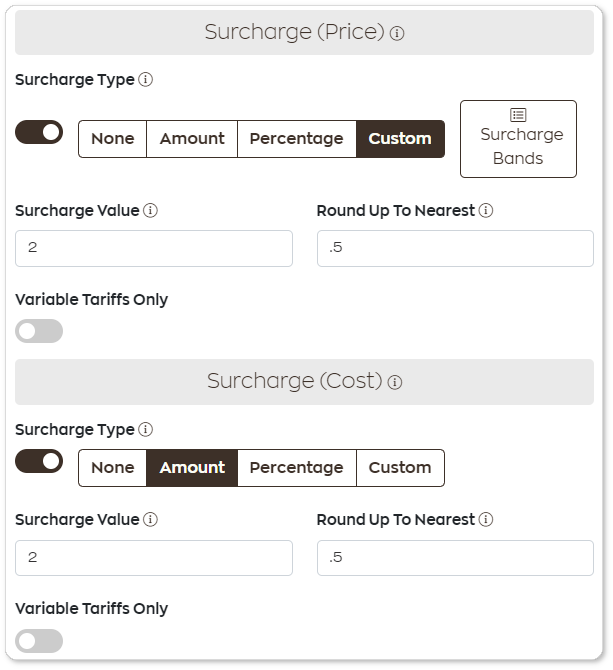Click the Cost Round Up To Nearest field
Screen dimensions: 613x670
tap(455, 558)
